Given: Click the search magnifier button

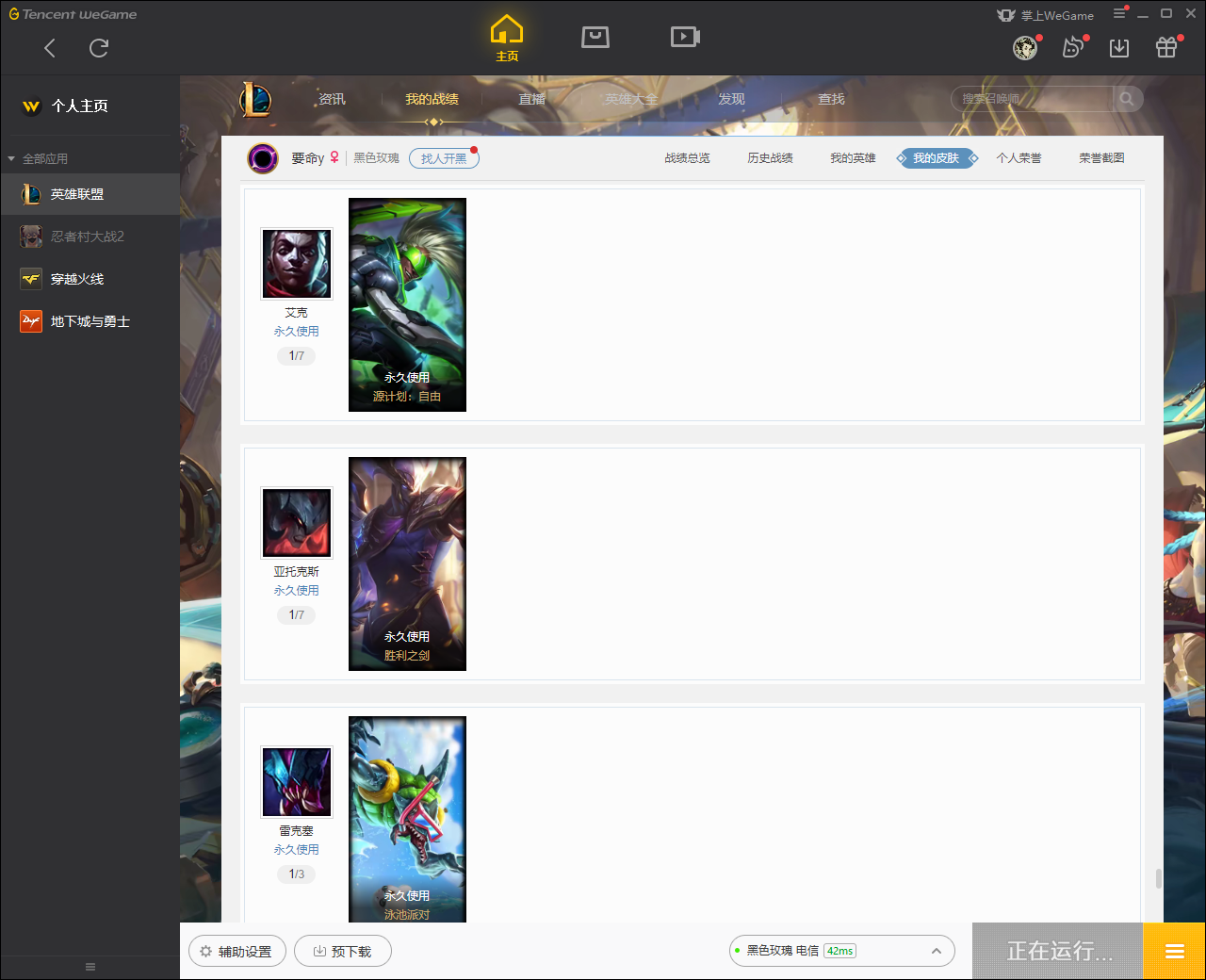Looking at the screenshot, I should coord(1127,99).
